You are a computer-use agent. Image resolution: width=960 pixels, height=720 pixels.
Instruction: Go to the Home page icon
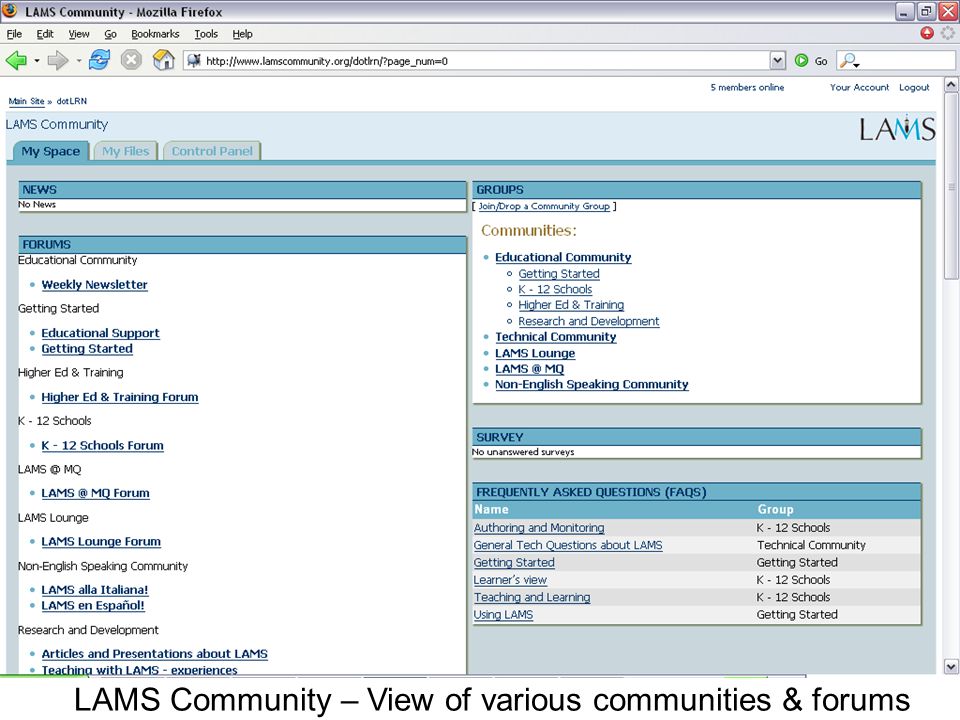pyautogui.click(x=163, y=60)
